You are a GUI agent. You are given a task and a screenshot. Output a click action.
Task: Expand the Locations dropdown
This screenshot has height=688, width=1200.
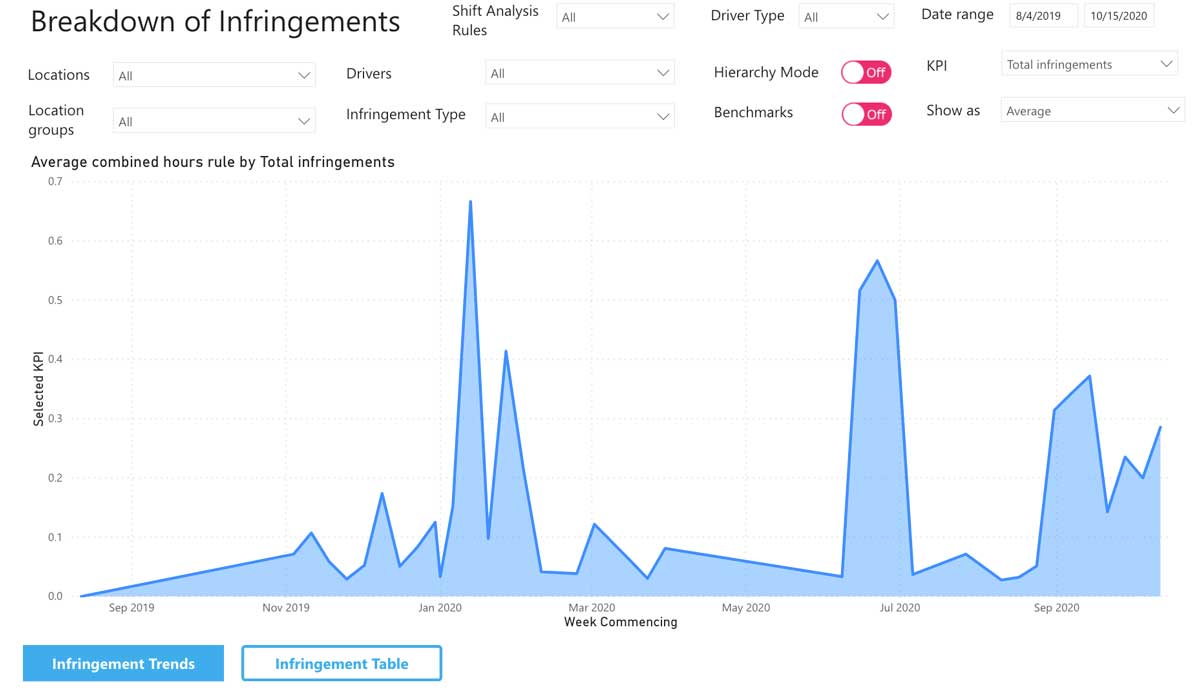point(214,75)
